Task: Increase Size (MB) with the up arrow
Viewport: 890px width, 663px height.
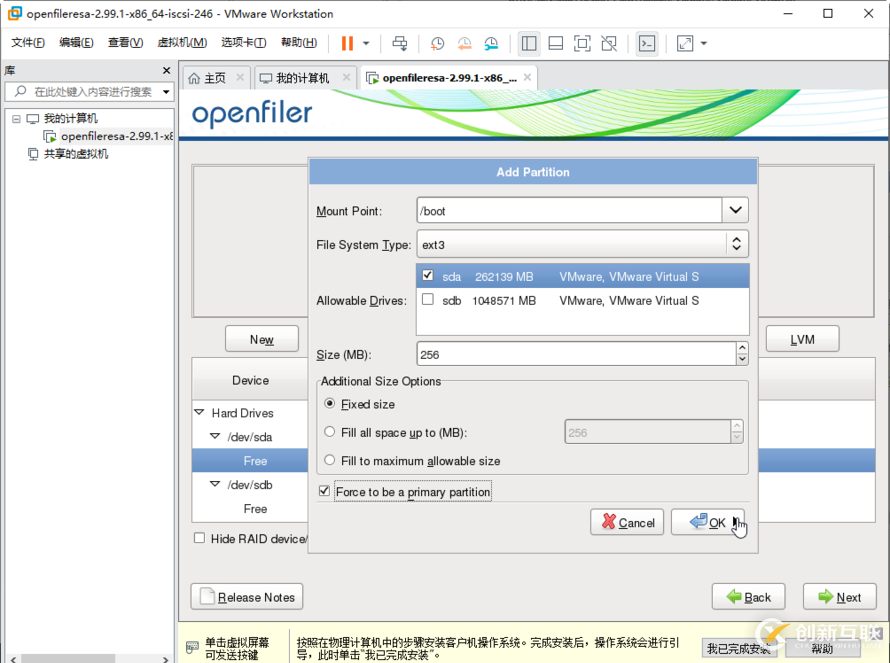Action: 741,349
